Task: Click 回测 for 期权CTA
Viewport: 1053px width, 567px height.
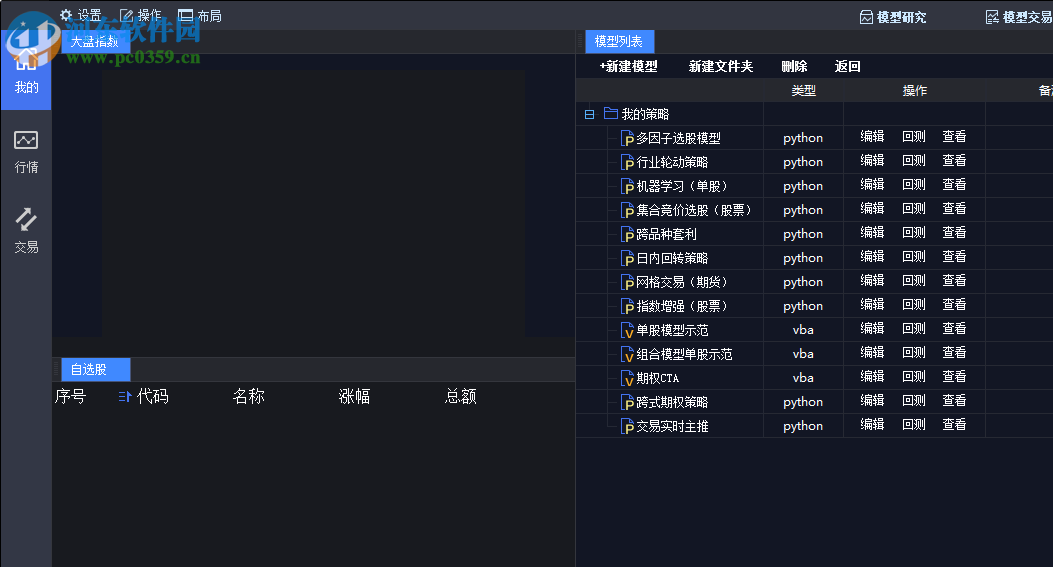Action: (914, 376)
